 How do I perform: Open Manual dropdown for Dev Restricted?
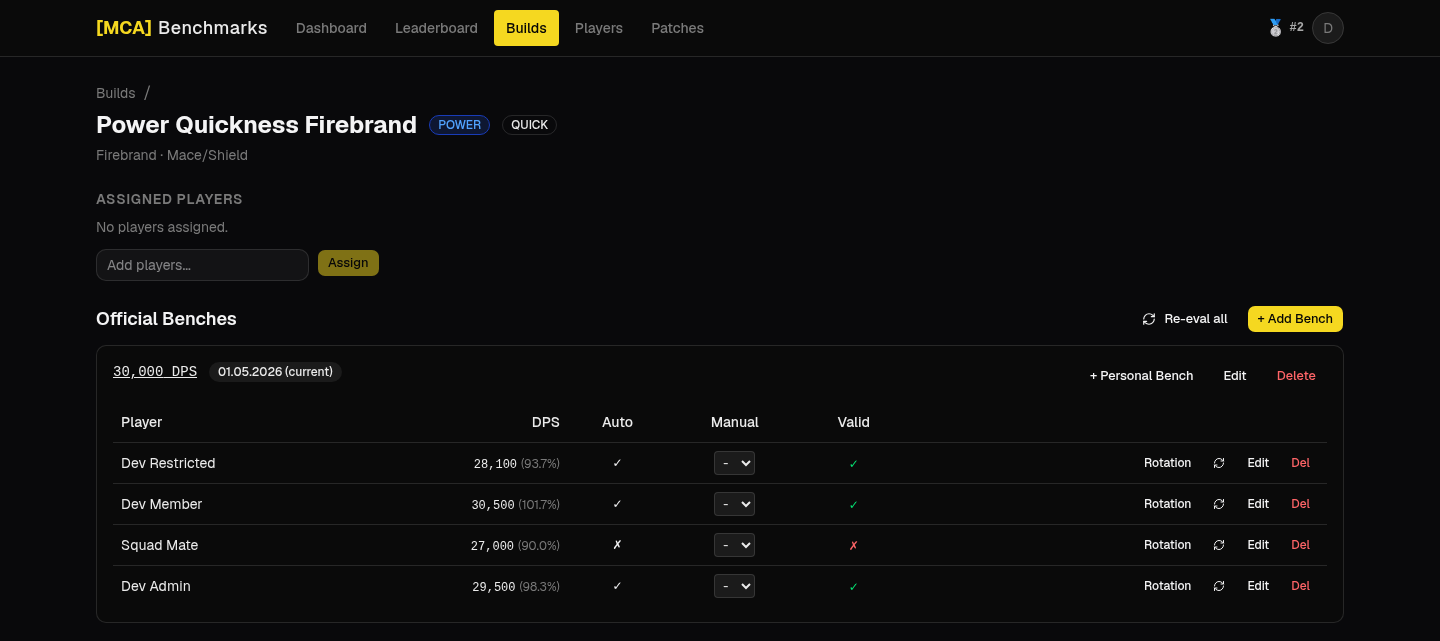click(734, 463)
